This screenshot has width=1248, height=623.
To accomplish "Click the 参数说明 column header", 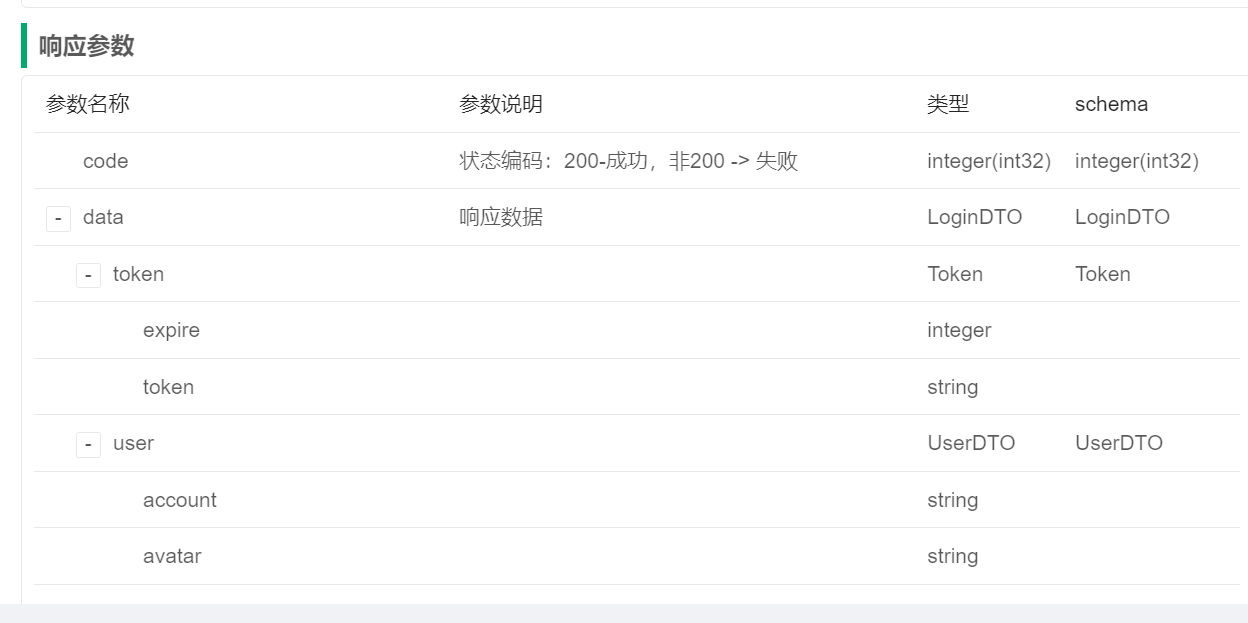I will tap(501, 104).
